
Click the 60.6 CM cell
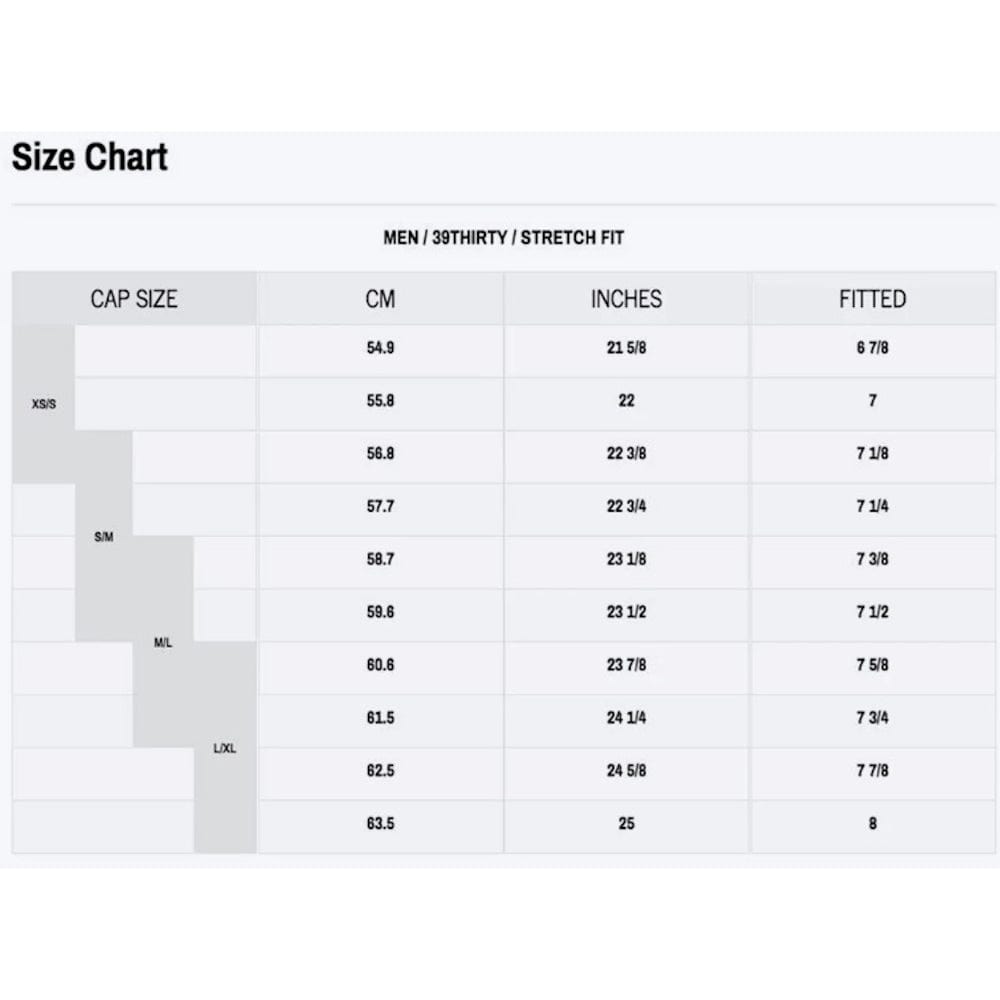[x=380, y=665]
